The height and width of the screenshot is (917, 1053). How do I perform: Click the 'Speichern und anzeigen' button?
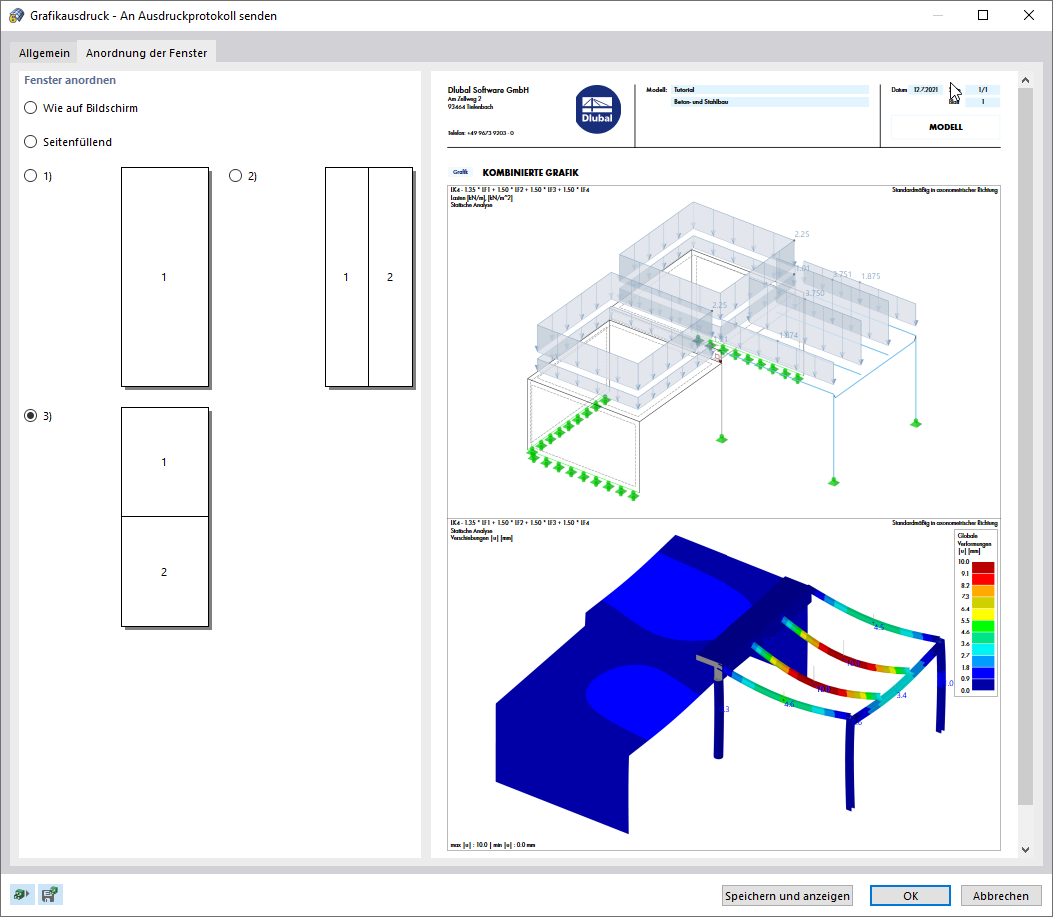tap(787, 896)
